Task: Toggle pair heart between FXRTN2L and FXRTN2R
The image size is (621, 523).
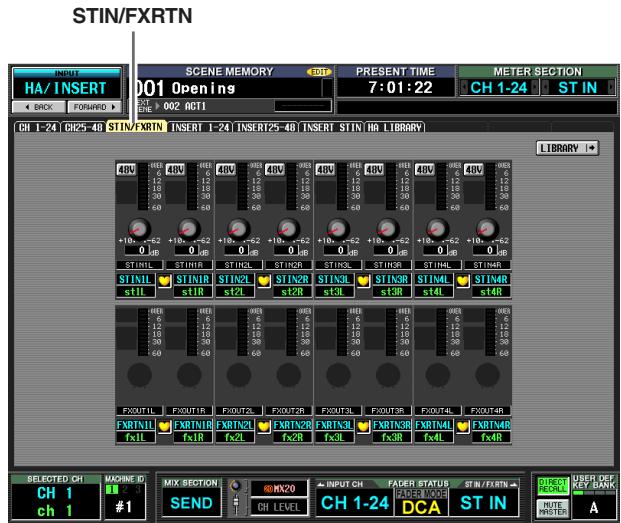Action: click(264, 427)
